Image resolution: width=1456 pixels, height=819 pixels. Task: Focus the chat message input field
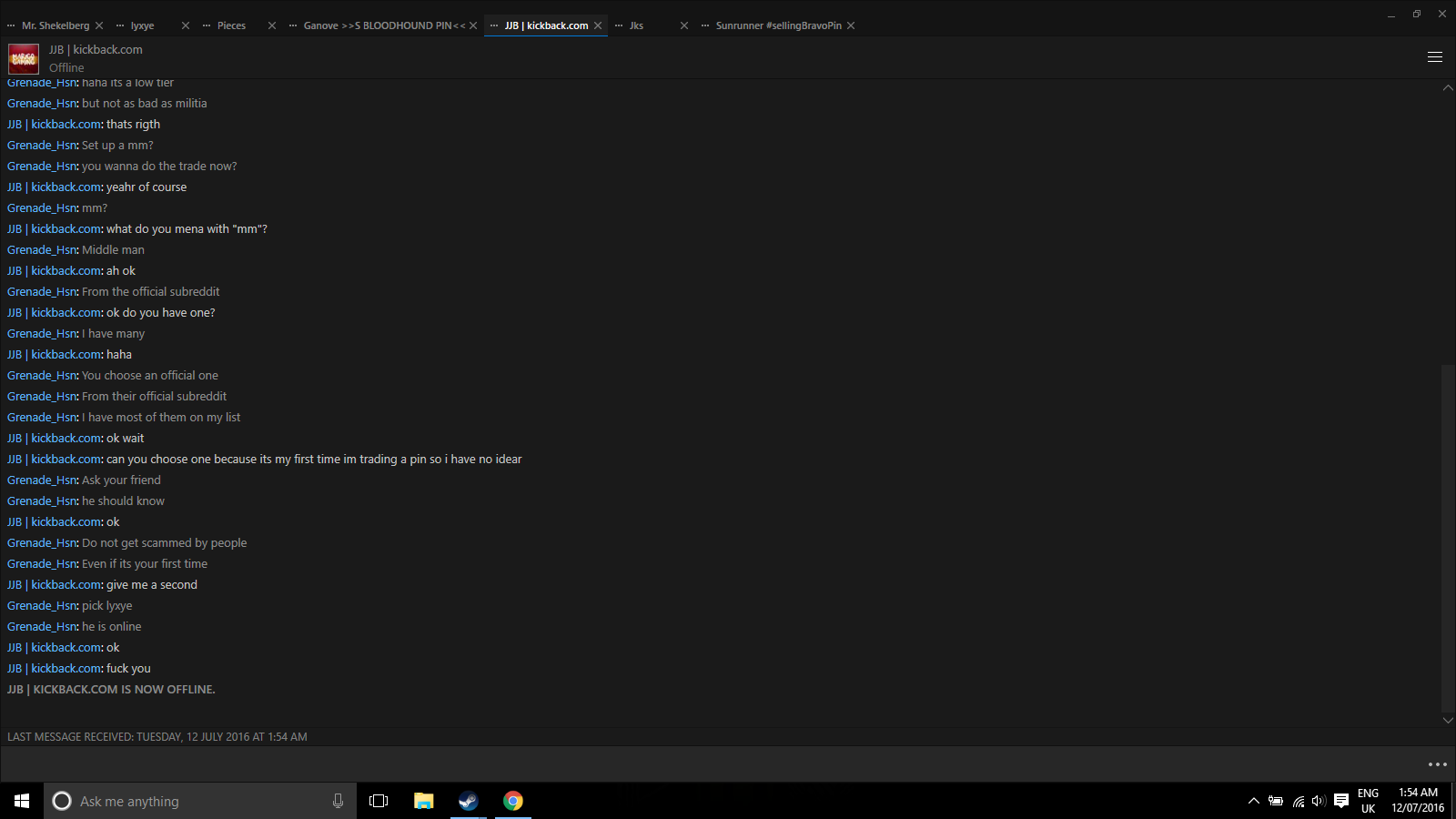click(x=710, y=764)
